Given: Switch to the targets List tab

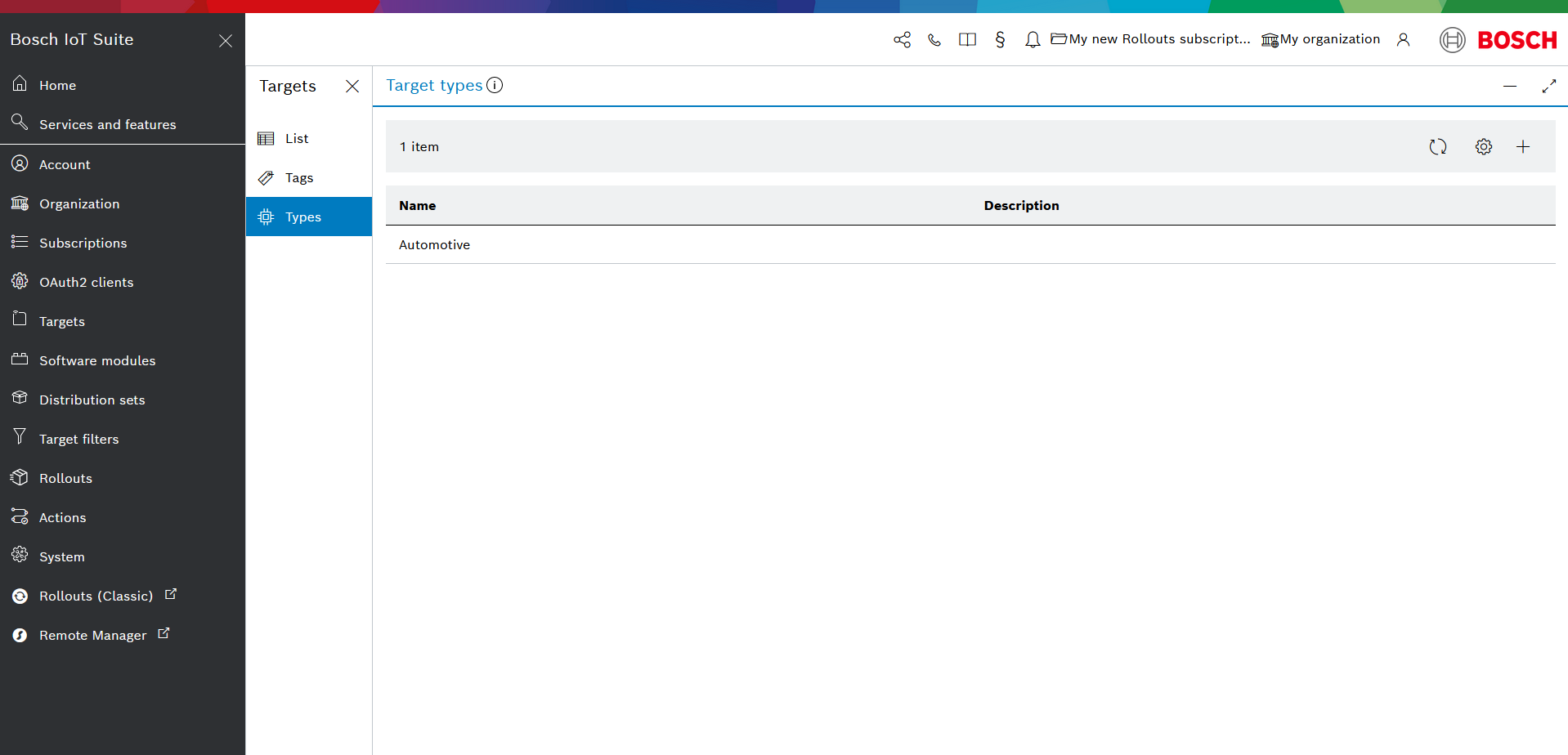Looking at the screenshot, I should (x=297, y=139).
